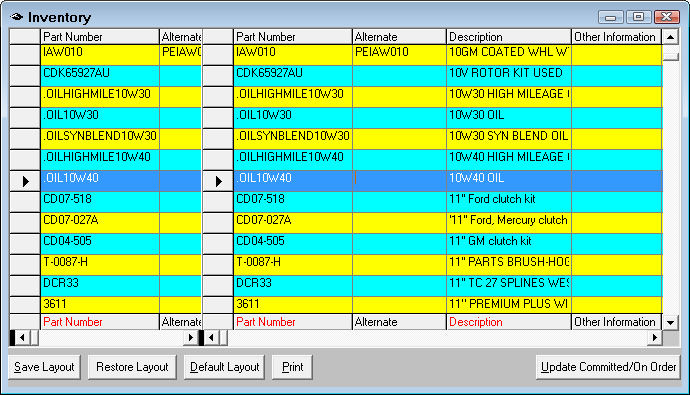The height and width of the screenshot is (395, 690).
Task: Select the 10W40 HIGH MILEAGE description cell
Action: 509,160
